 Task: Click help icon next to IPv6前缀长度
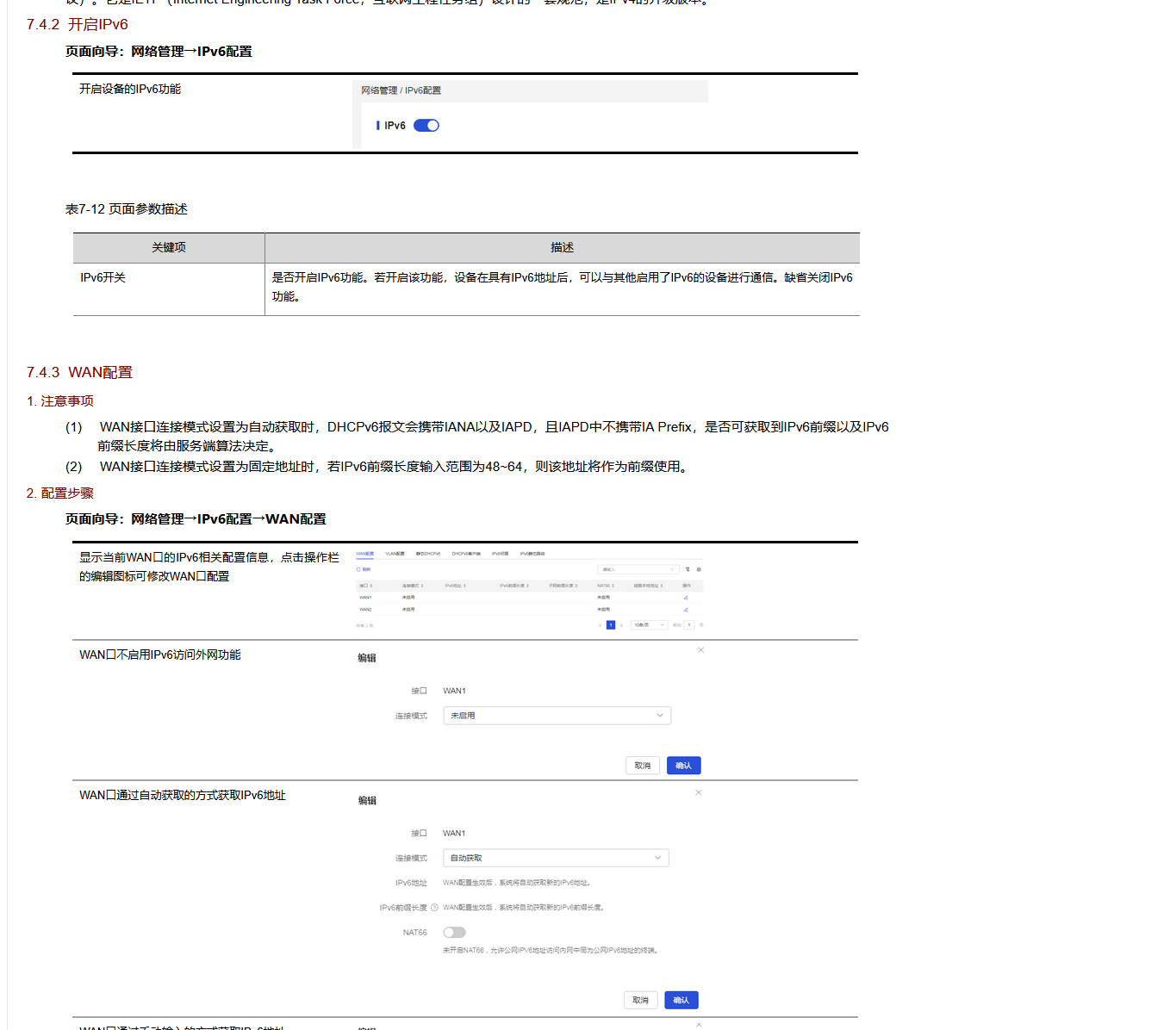[x=434, y=907]
